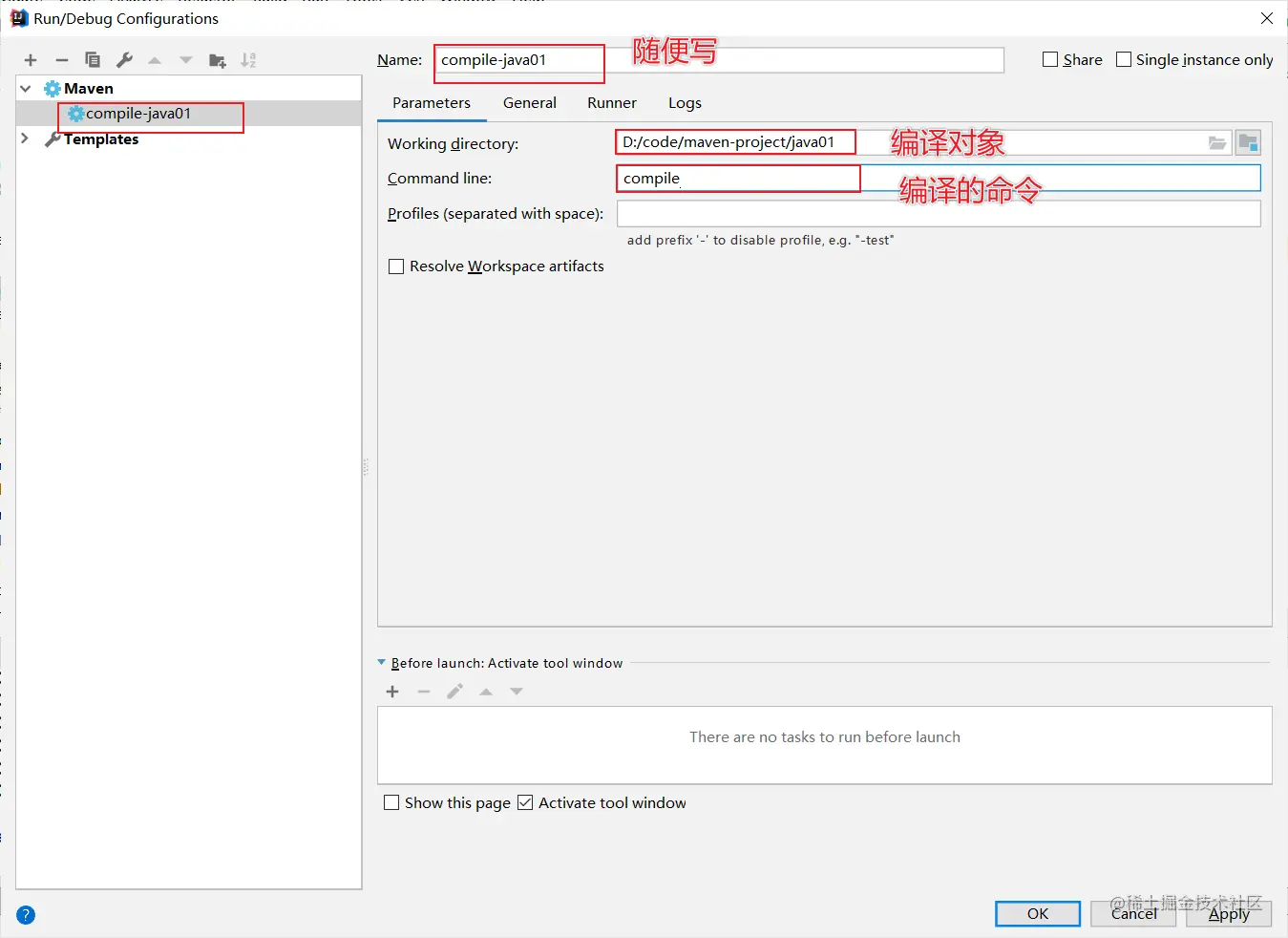The width and height of the screenshot is (1288, 938).
Task: Enable Single instance only checkbox
Action: point(1124,59)
